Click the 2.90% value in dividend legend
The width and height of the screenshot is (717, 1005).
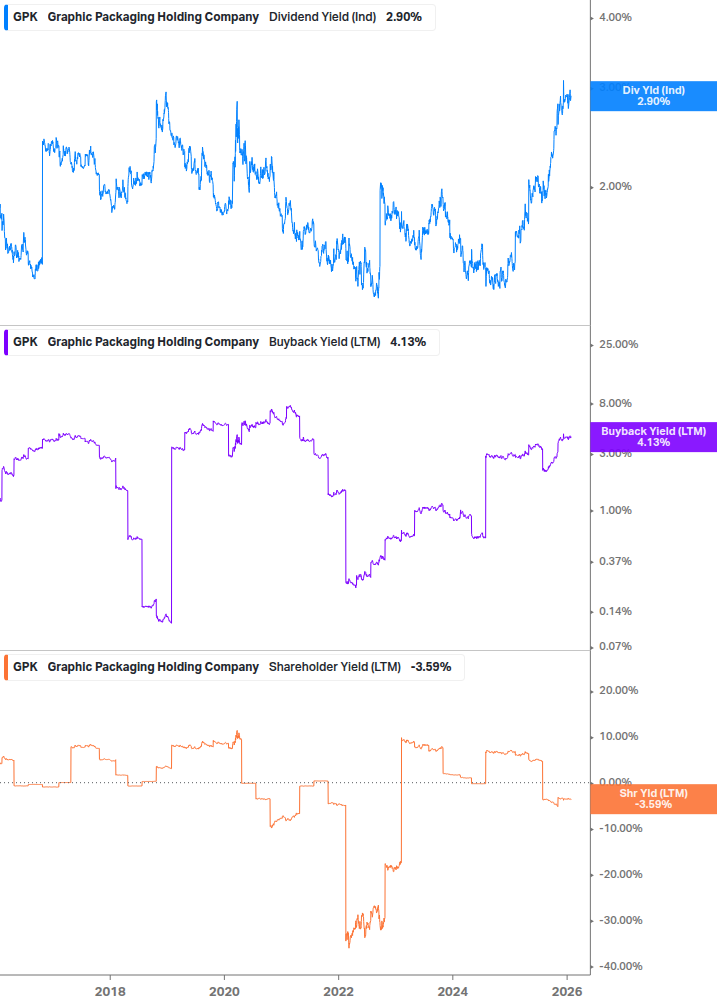404,17
